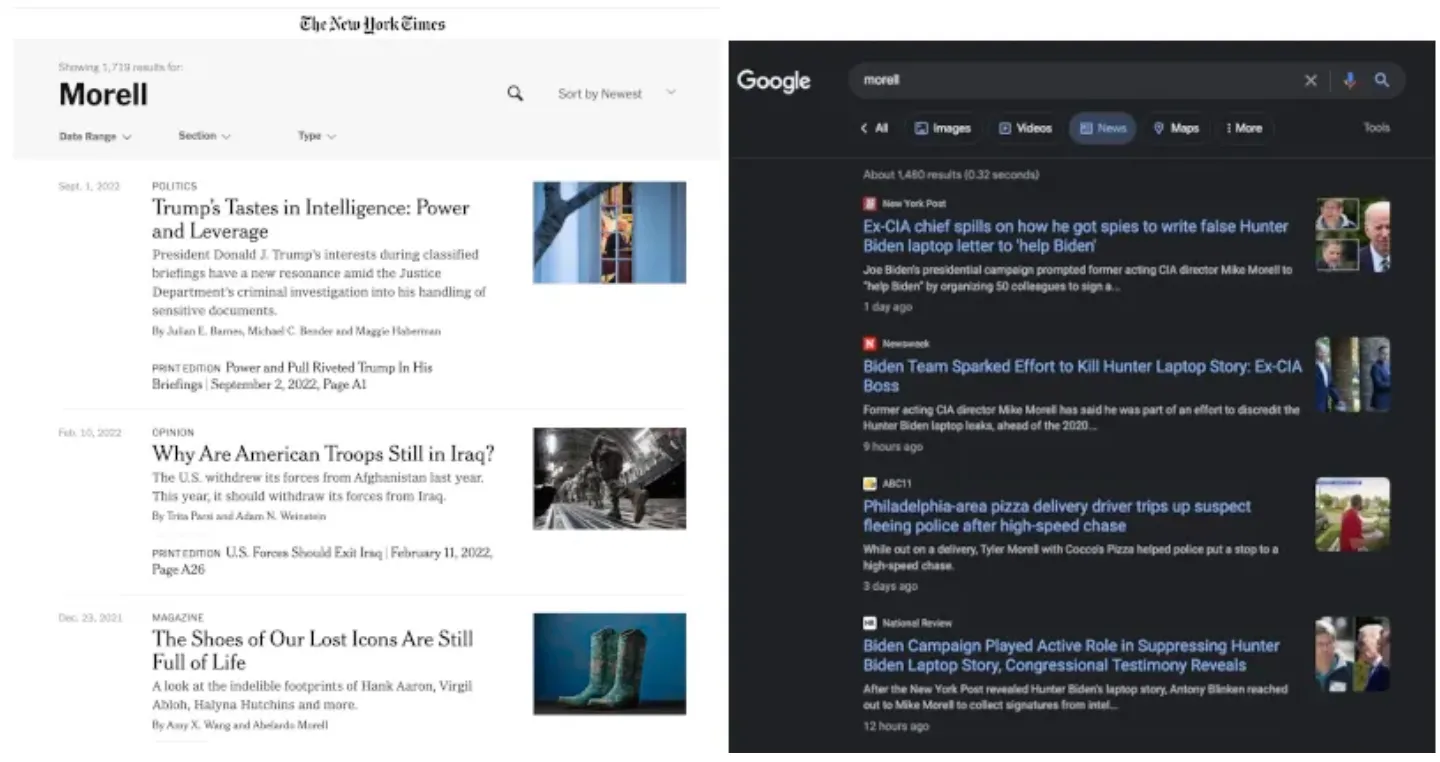Expand the Date Range filter

coord(95,136)
